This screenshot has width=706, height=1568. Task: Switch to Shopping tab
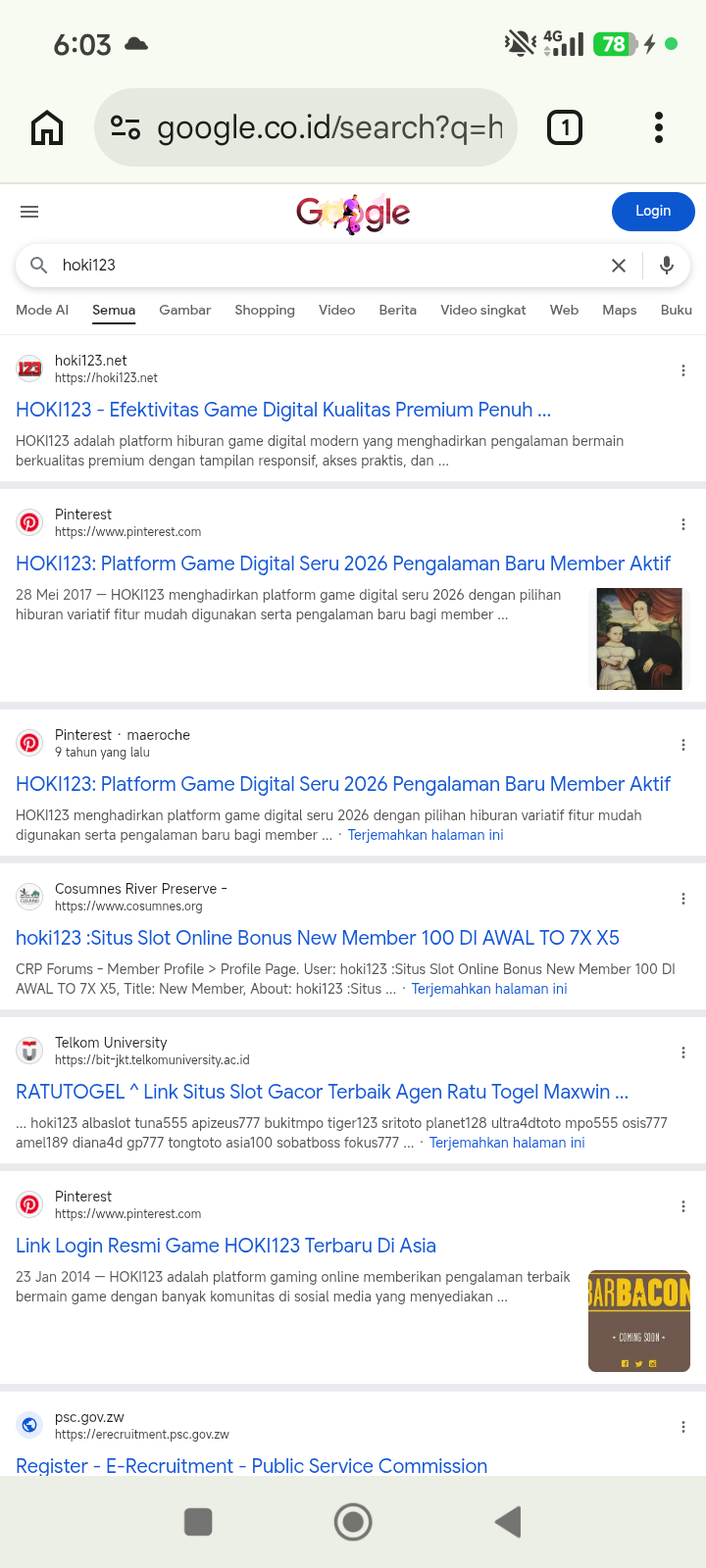point(265,310)
